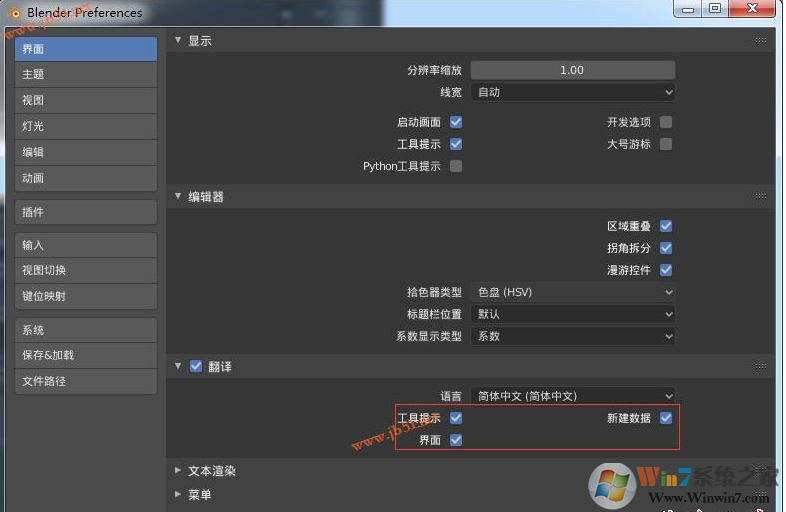Image resolution: width=786 pixels, height=512 pixels.
Task: Toggle the 拐角拆分 checkbox
Action: pyautogui.click(x=666, y=248)
